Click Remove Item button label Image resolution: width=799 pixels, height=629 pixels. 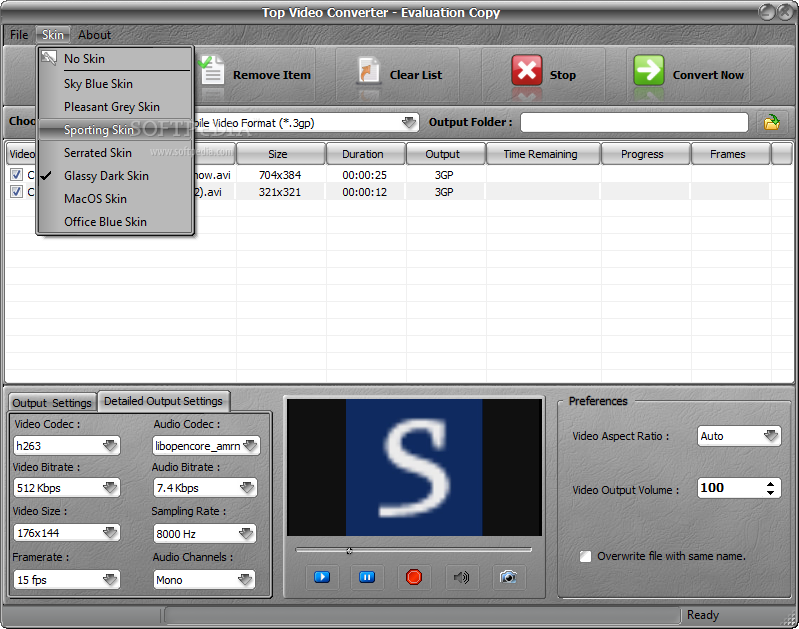point(272,75)
